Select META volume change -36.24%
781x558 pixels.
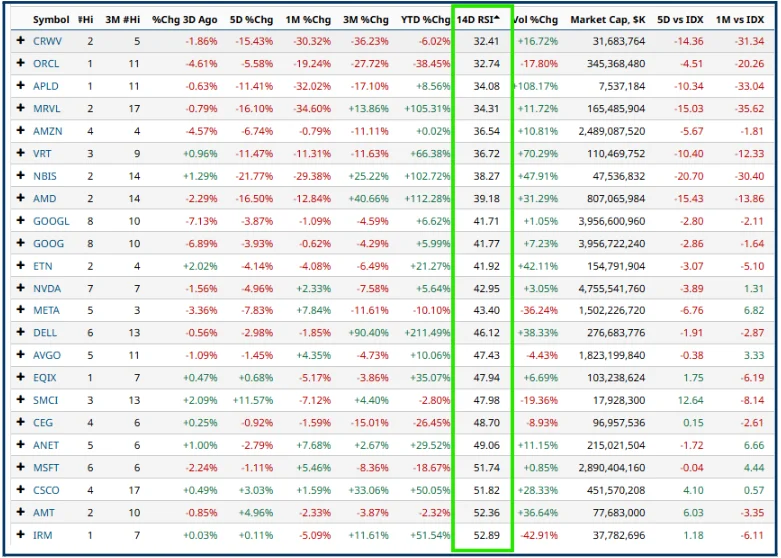539,310
